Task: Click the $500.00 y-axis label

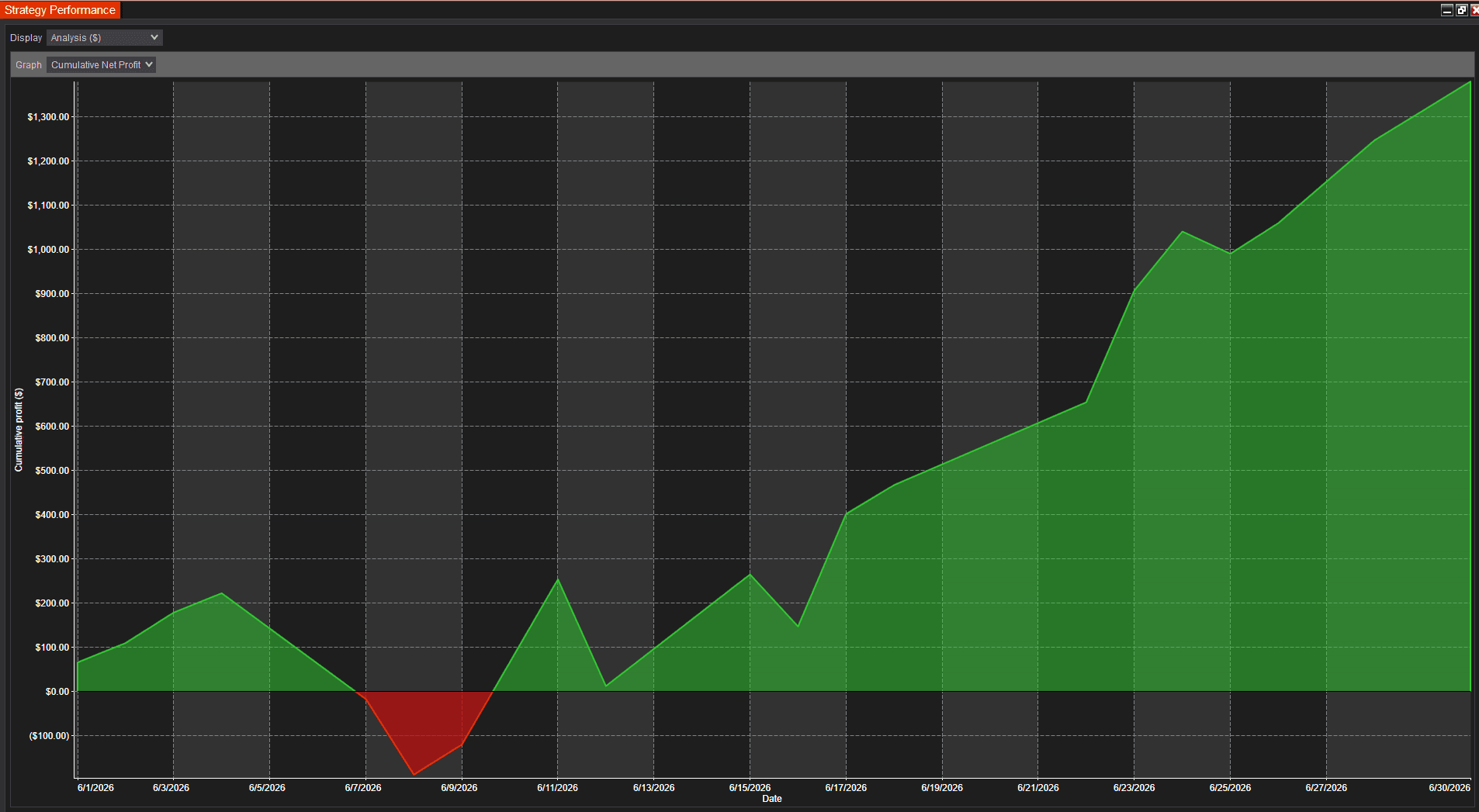Action: pos(52,471)
